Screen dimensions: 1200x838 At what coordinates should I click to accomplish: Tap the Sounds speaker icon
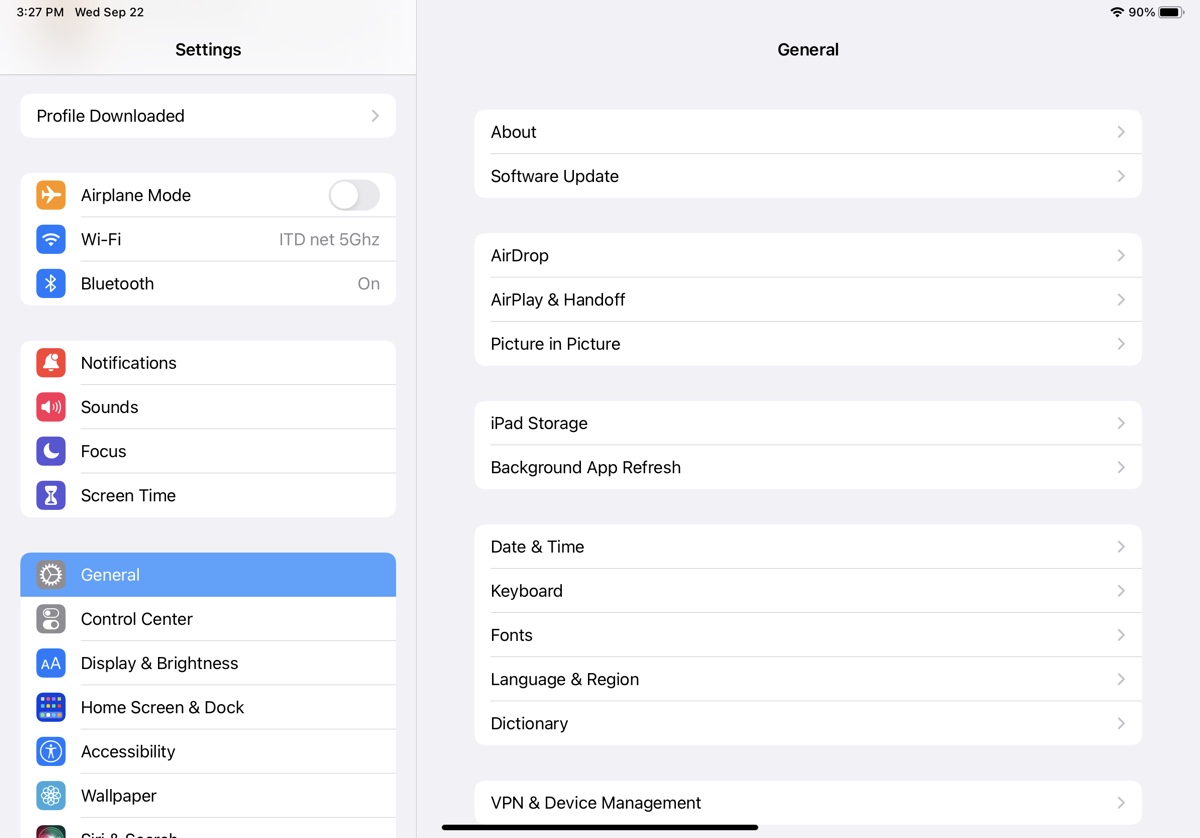tap(51, 407)
